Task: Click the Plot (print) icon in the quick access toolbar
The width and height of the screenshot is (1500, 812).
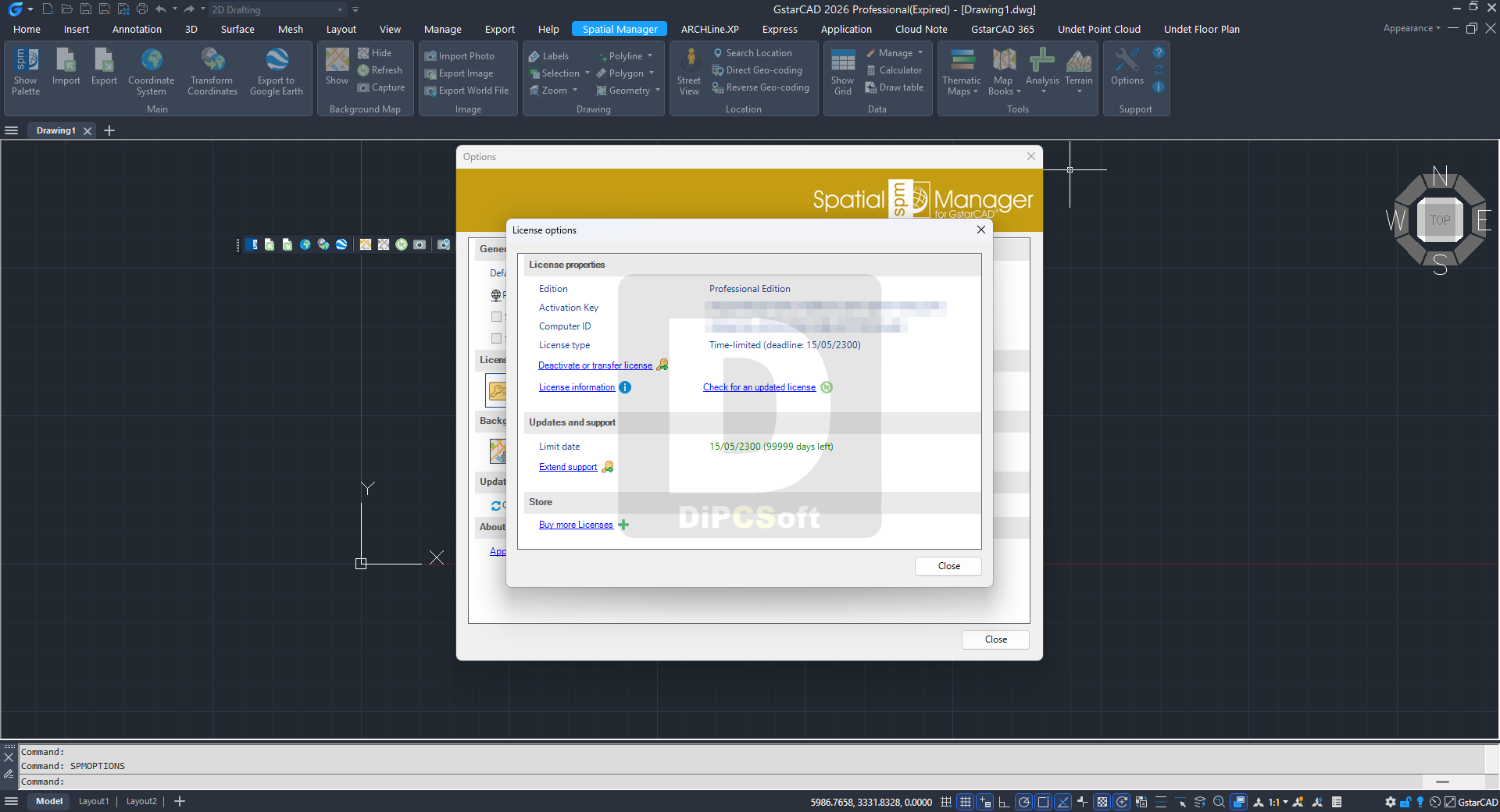Action: (x=142, y=9)
